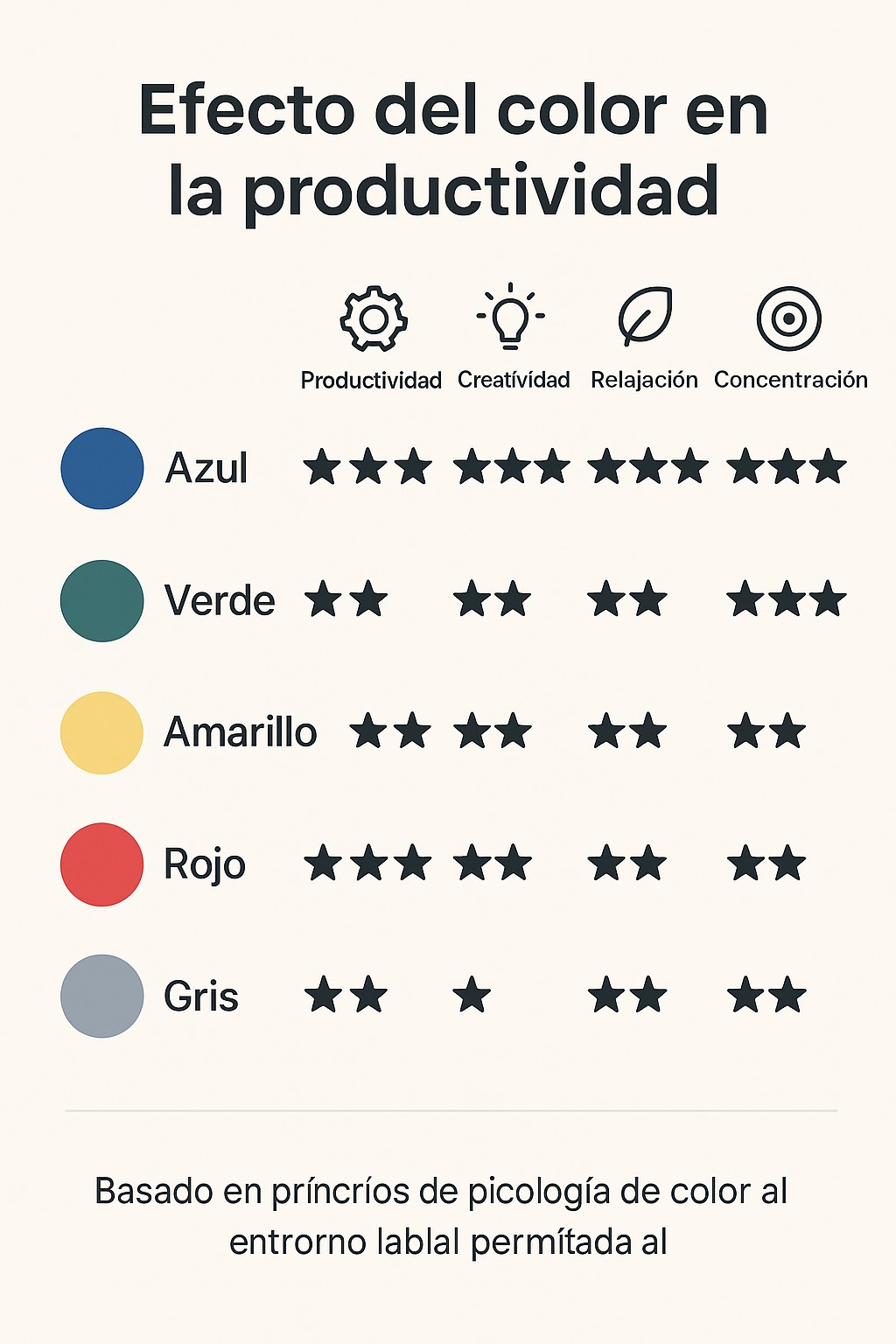This screenshot has width=896, height=1344.
Task: Click the Azul row label
Action: pos(206,468)
